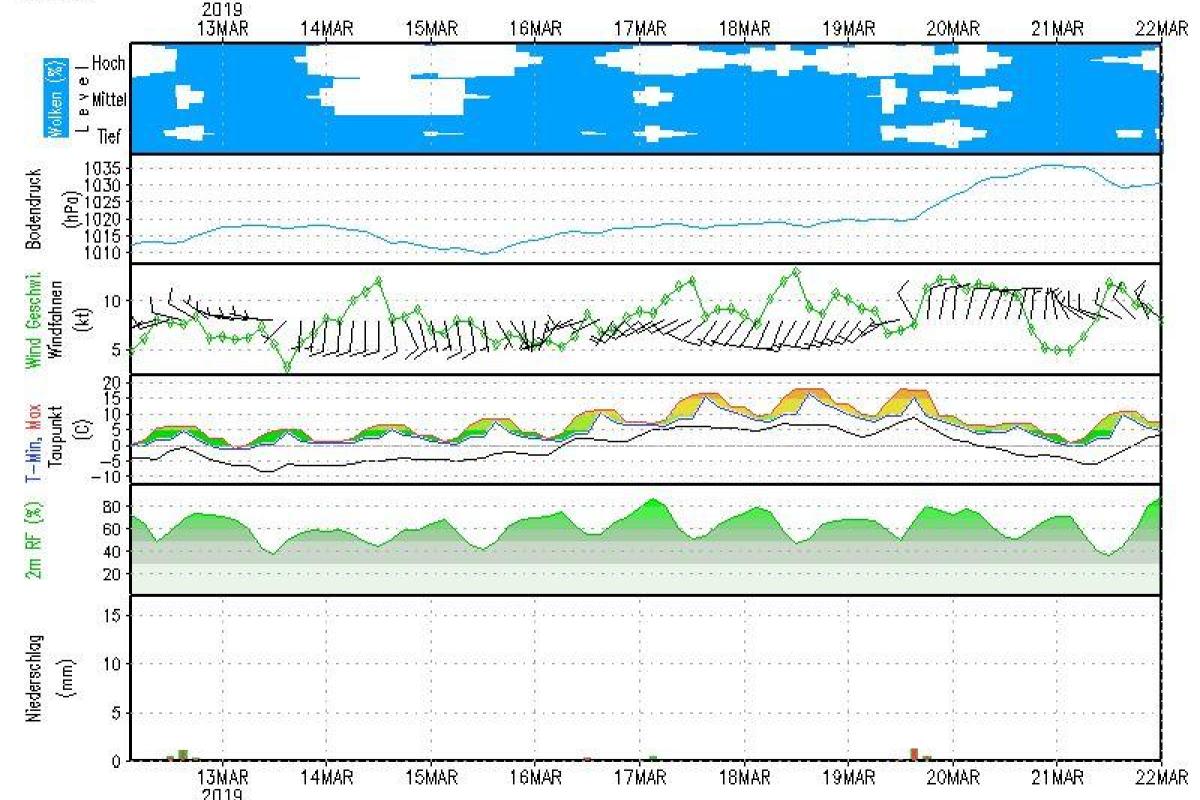
Task: Select the green 'Wind Geschwi.' axis label
Action: pyautogui.click(x=33, y=318)
